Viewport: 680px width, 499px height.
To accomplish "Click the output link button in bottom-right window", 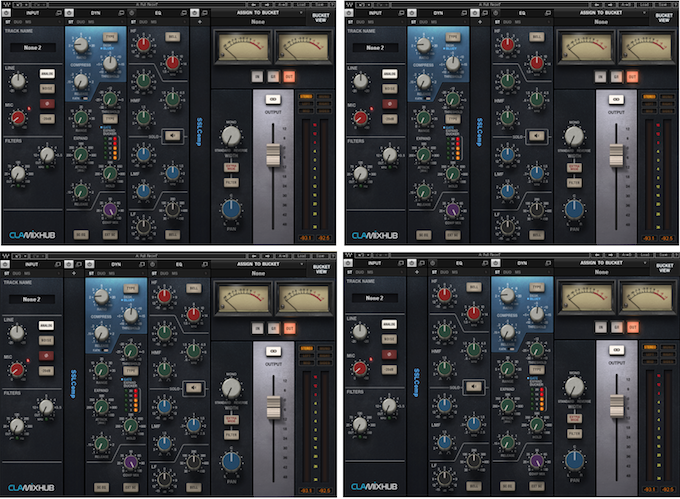I will point(617,350).
